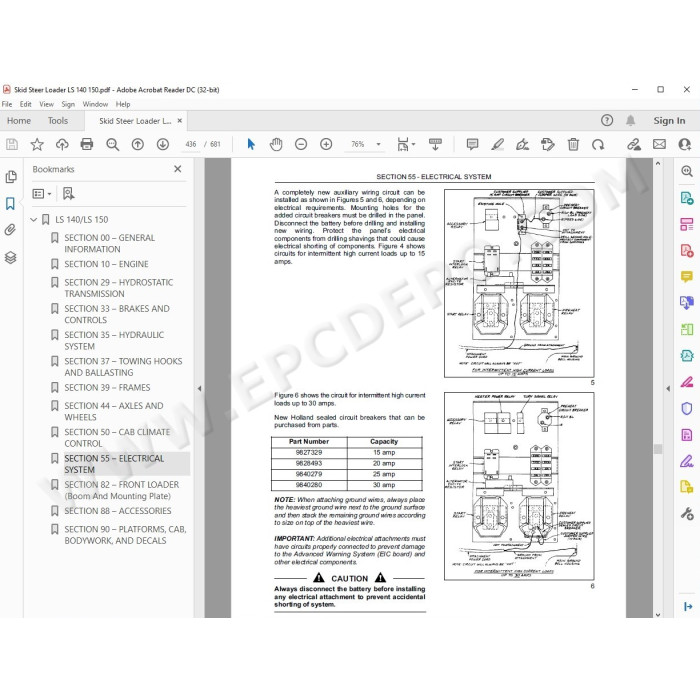
Task: Click the page number input field
Action: point(191,144)
